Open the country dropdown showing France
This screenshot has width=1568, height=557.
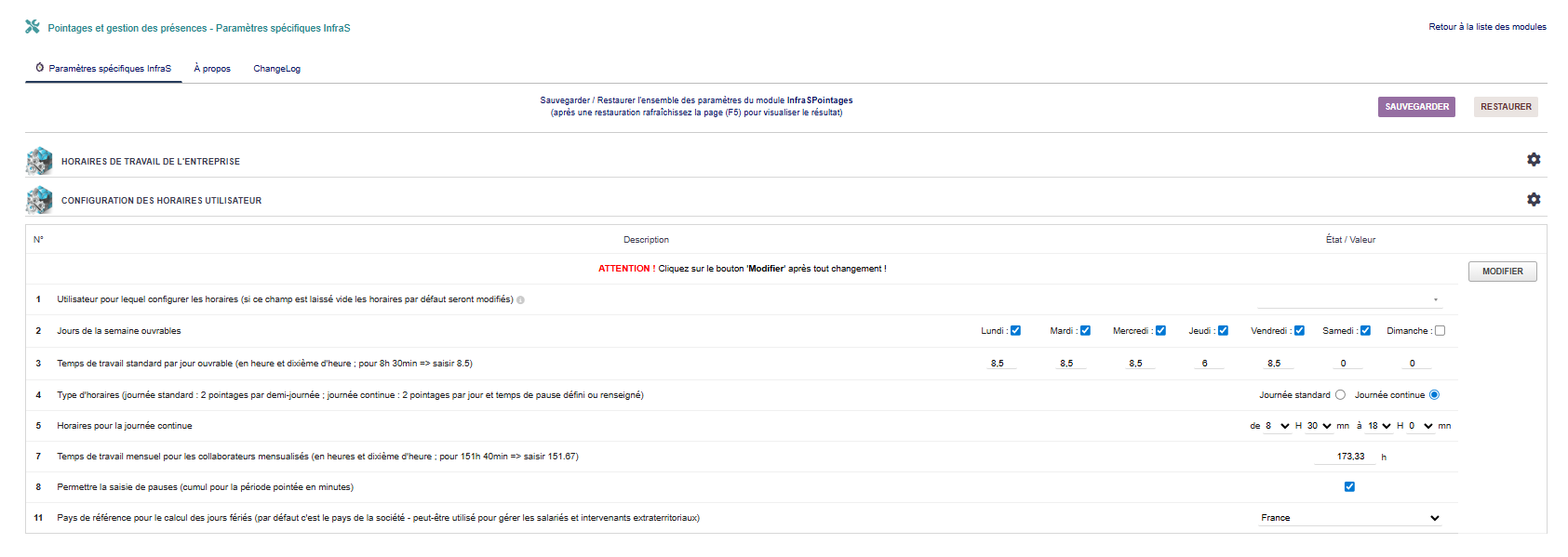1349,518
